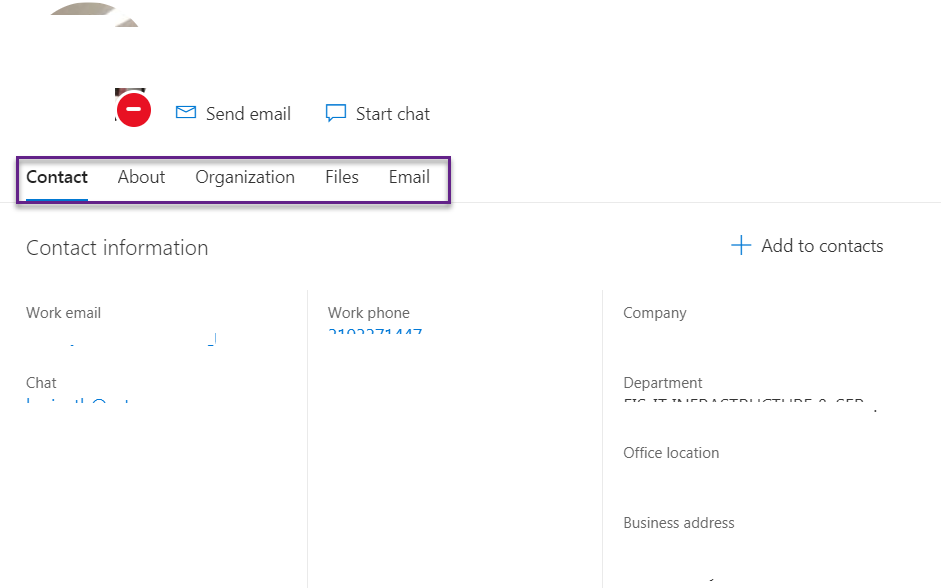Open the Chat address link
Viewport: 941px width, 588px height.
(x=78, y=403)
